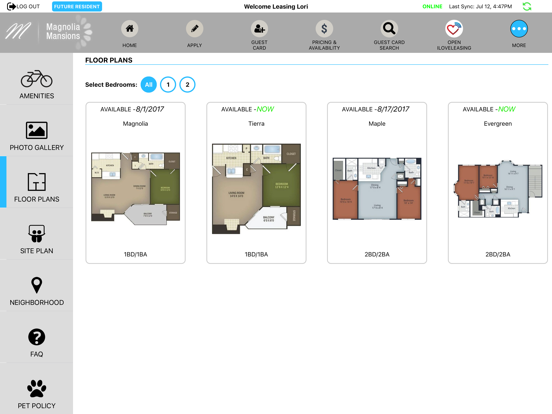The width and height of the screenshot is (552, 414).
Task: Open Pricing & Availability dollar icon
Action: tap(324, 29)
